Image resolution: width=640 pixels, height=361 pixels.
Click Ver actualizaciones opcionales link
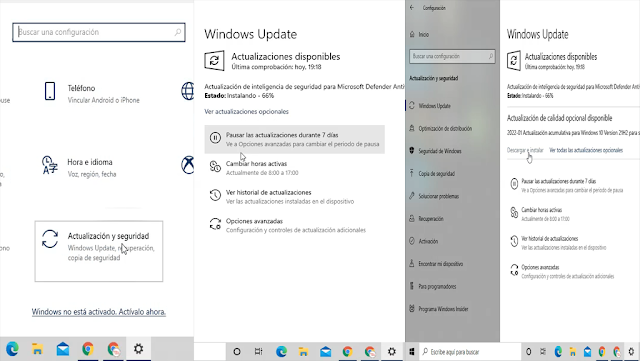pos(246,111)
